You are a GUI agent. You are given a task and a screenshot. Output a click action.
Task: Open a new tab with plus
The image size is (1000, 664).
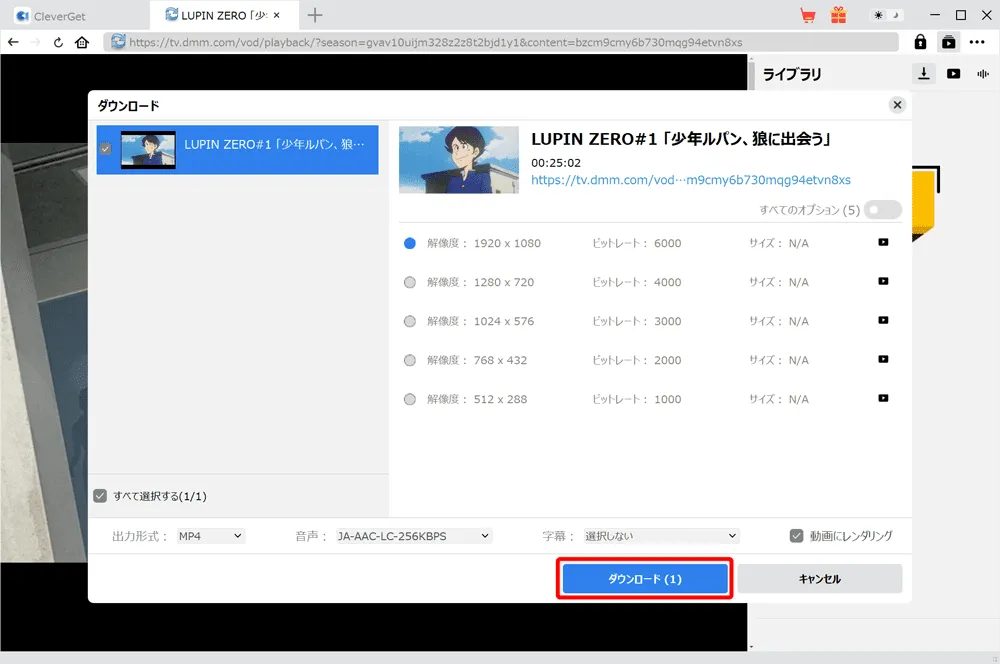click(315, 15)
